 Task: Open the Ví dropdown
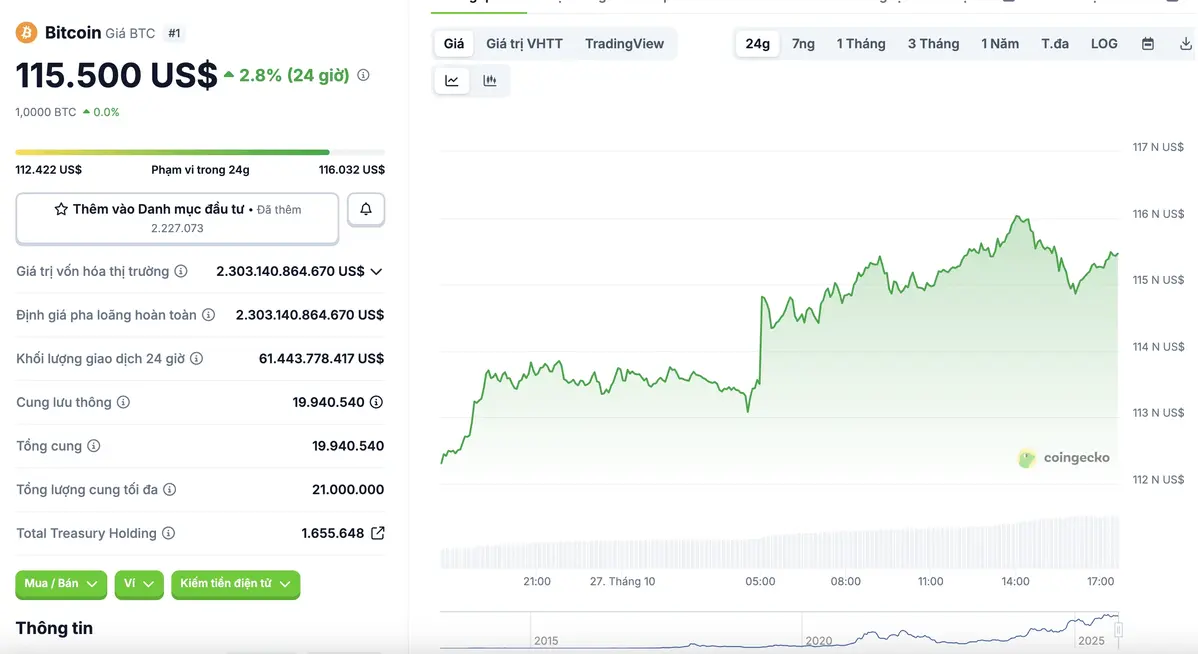click(138, 585)
